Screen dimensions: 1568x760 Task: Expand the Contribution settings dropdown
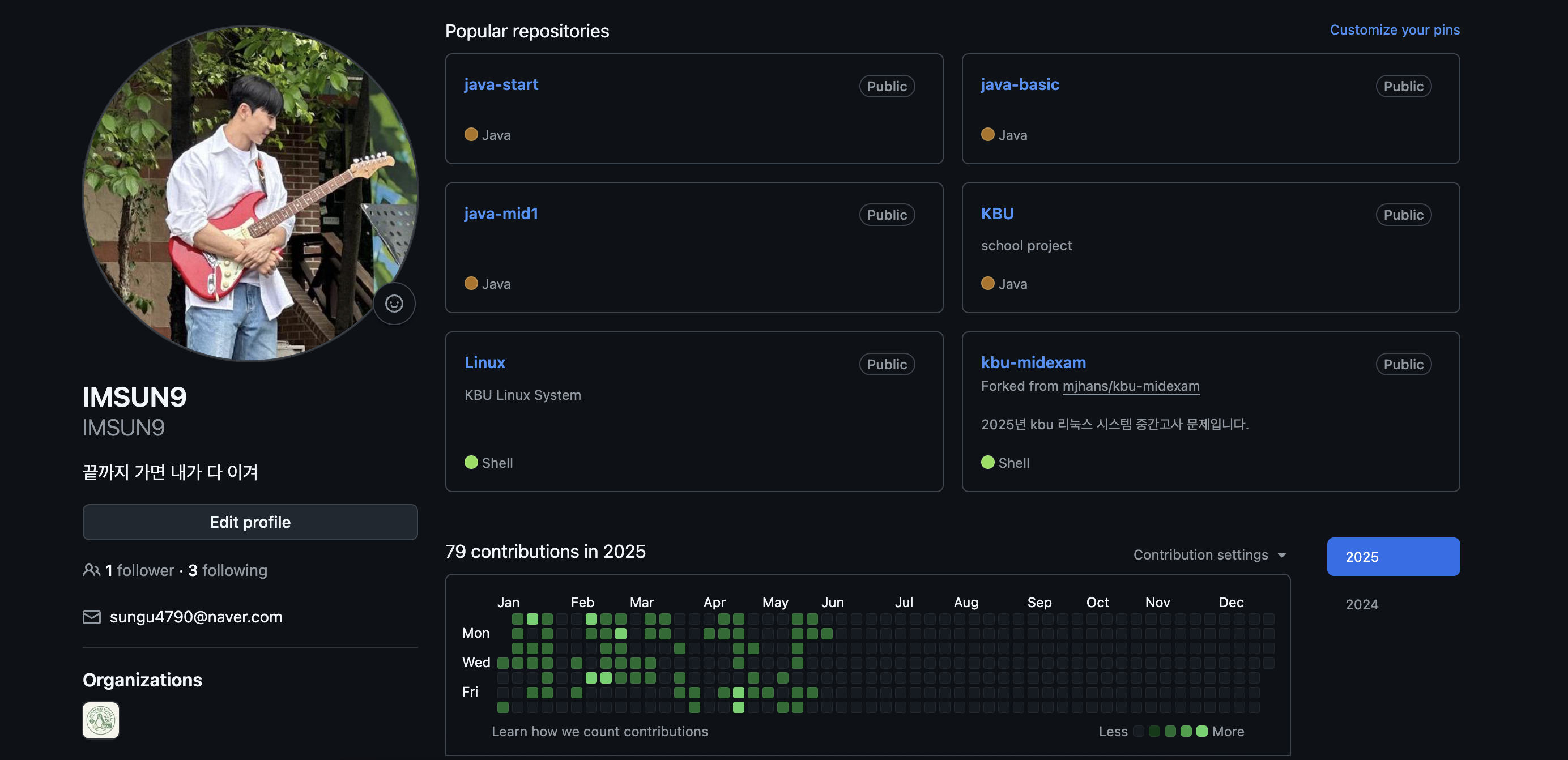(1200, 555)
